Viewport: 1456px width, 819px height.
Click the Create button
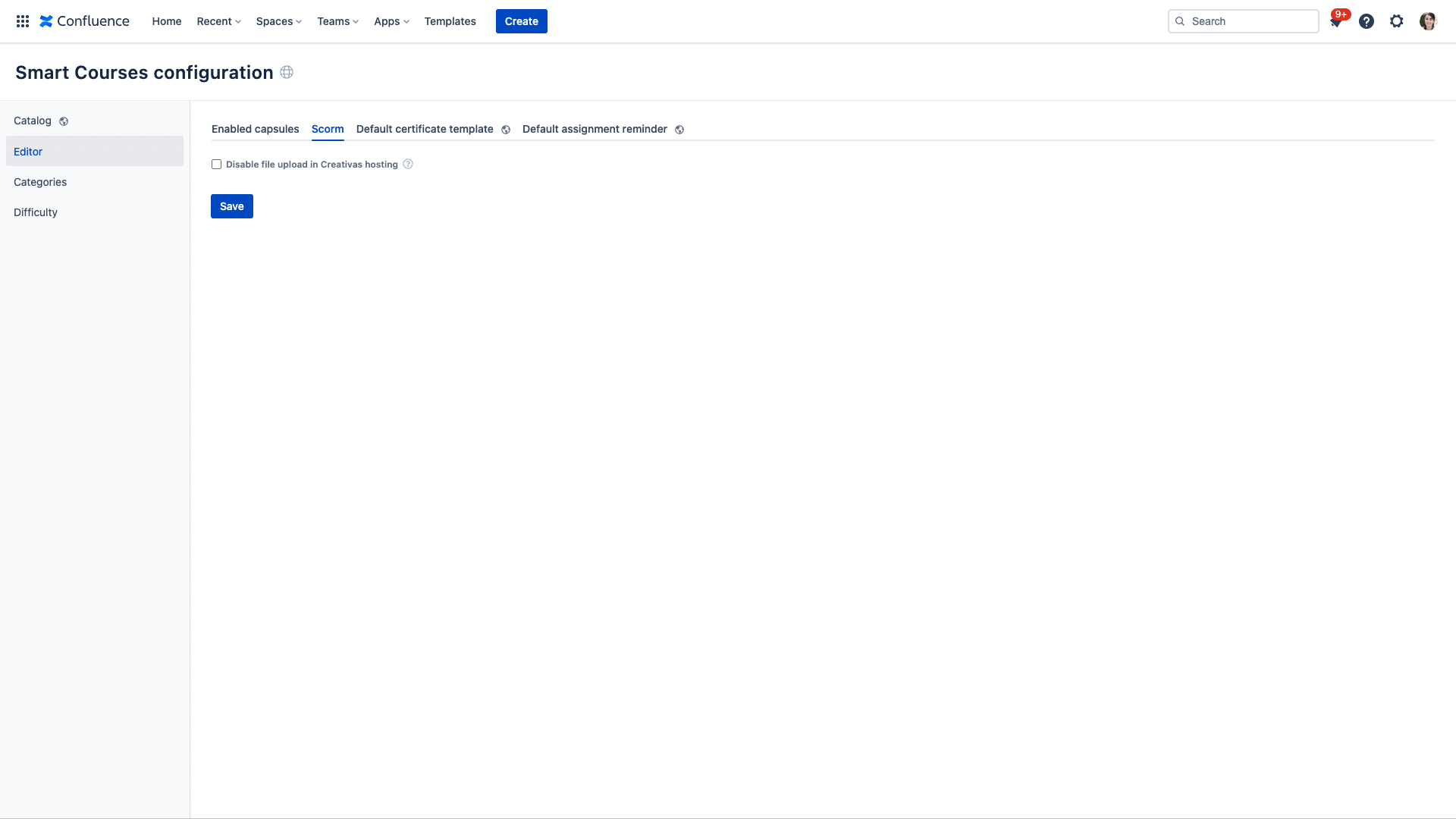(522, 21)
